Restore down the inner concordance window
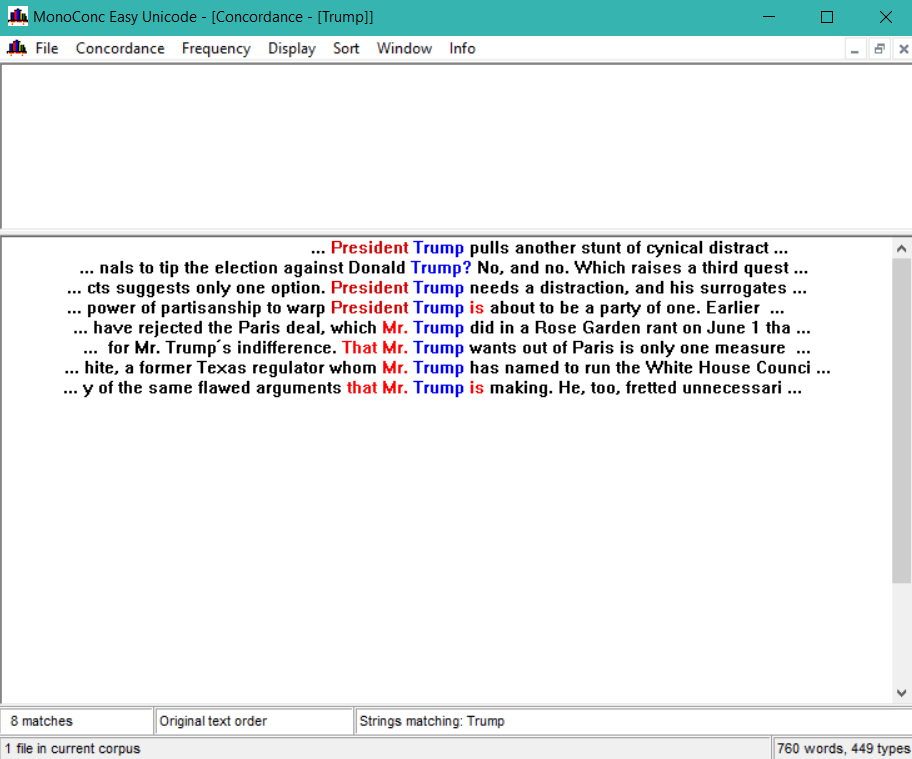 coord(879,49)
